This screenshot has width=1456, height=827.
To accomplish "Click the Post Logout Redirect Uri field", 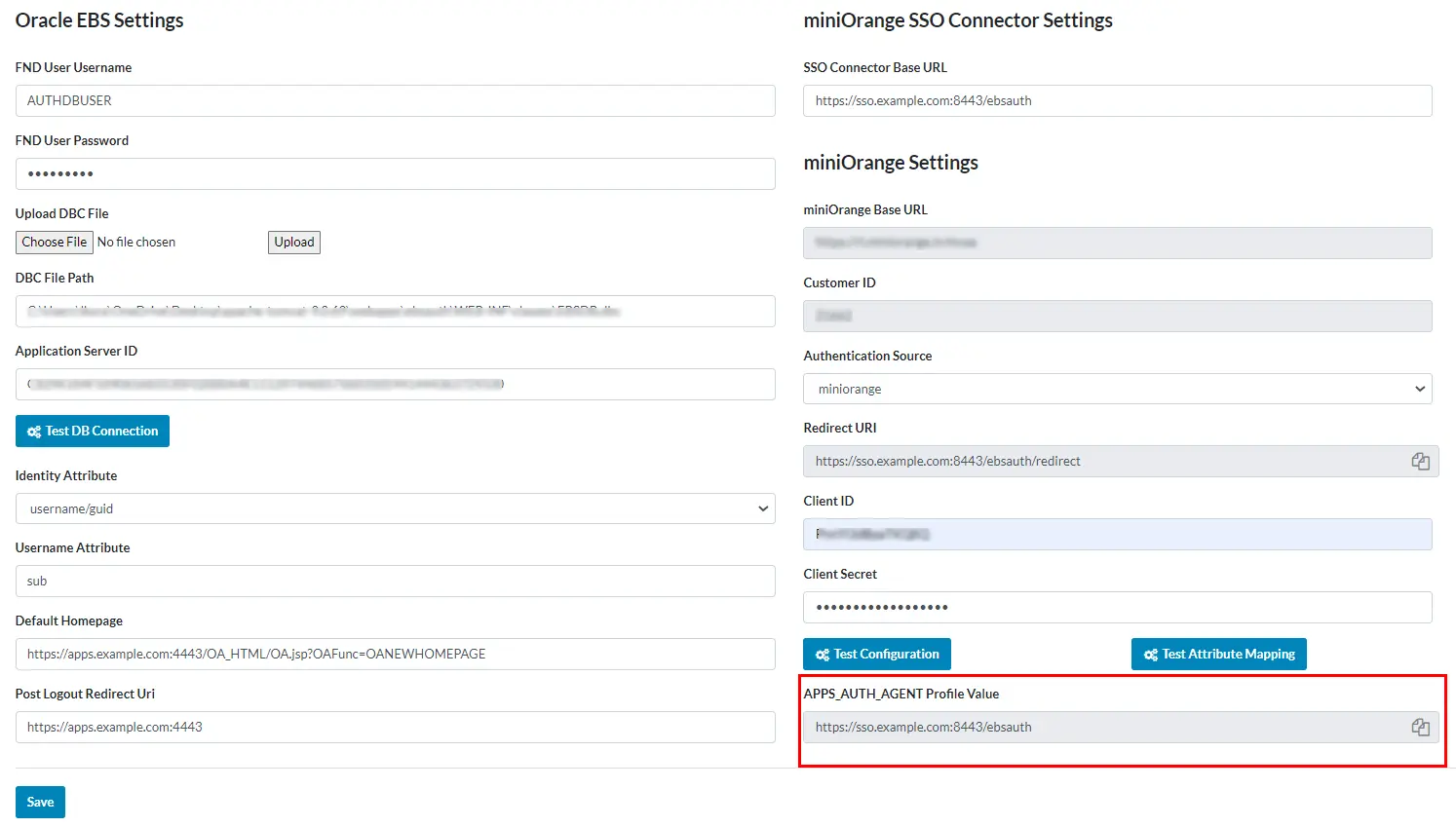I will click(395, 727).
